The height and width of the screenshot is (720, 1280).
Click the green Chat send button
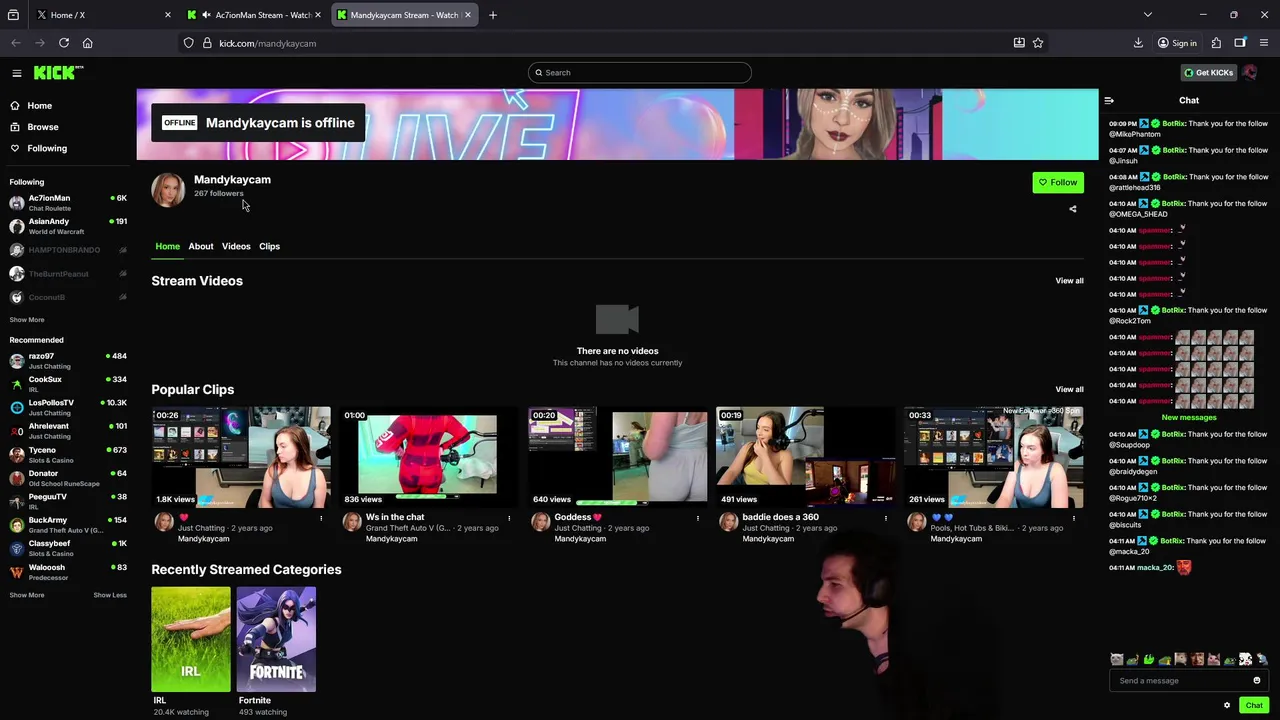point(1254,705)
